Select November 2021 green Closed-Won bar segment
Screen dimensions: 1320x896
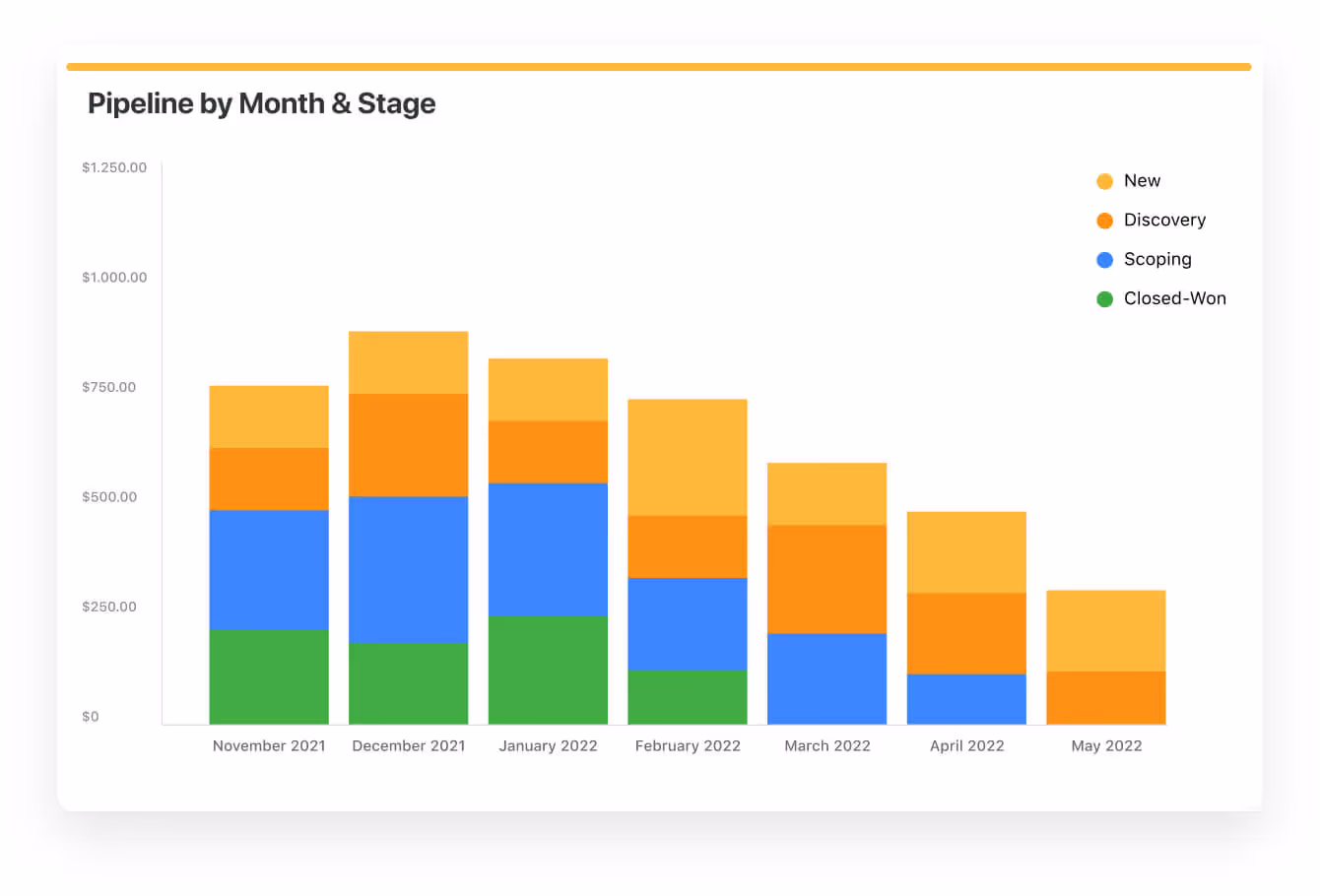pyautogui.click(x=269, y=676)
